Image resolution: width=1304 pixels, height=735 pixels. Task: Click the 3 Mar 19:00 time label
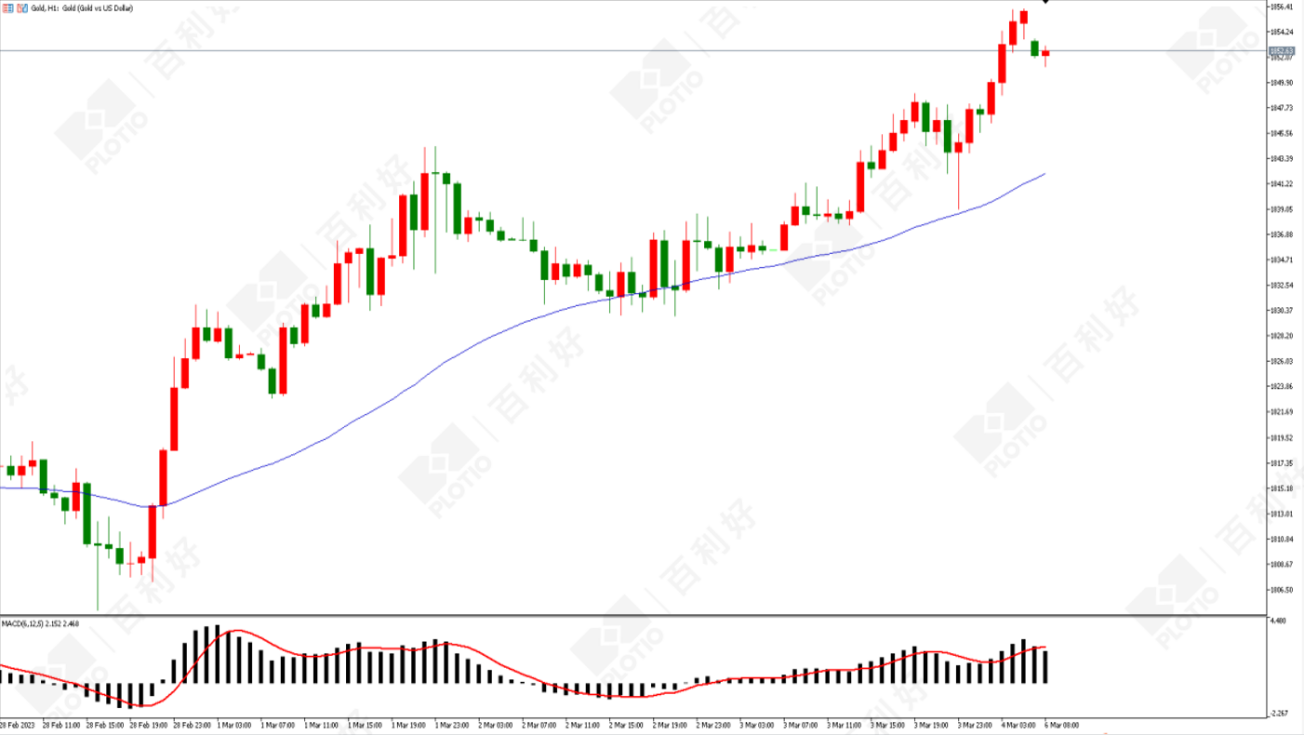click(x=931, y=724)
